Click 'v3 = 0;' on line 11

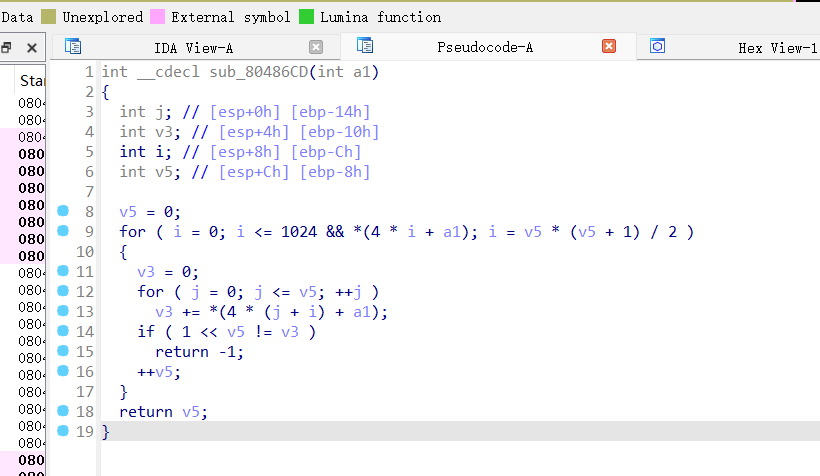pyautogui.click(x=168, y=272)
